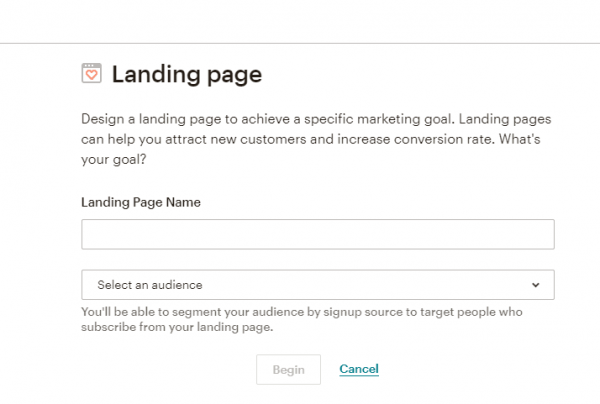Click the icon left of the Landing page title
The height and width of the screenshot is (404, 600).
pyautogui.click(x=91, y=74)
